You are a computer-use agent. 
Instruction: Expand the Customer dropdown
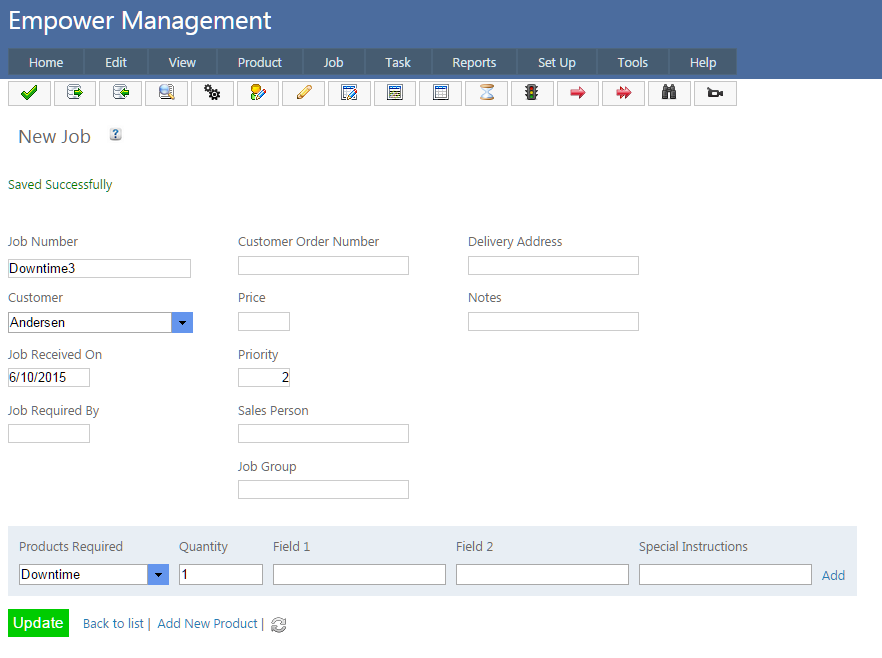(x=182, y=322)
